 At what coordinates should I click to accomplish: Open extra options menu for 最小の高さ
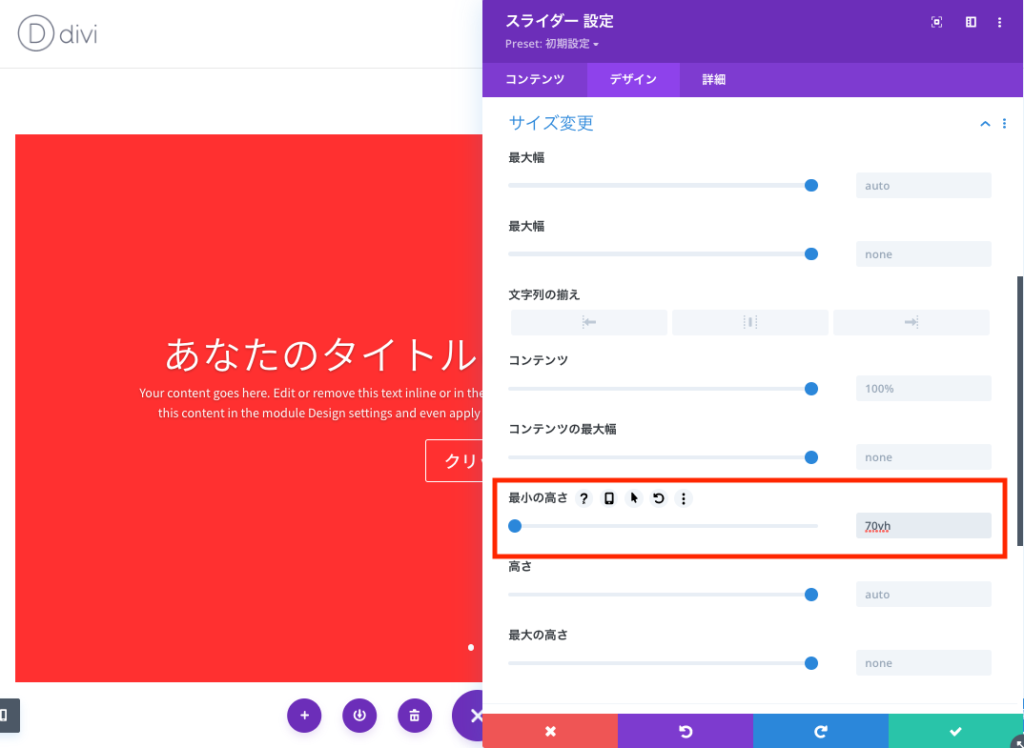point(683,498)
